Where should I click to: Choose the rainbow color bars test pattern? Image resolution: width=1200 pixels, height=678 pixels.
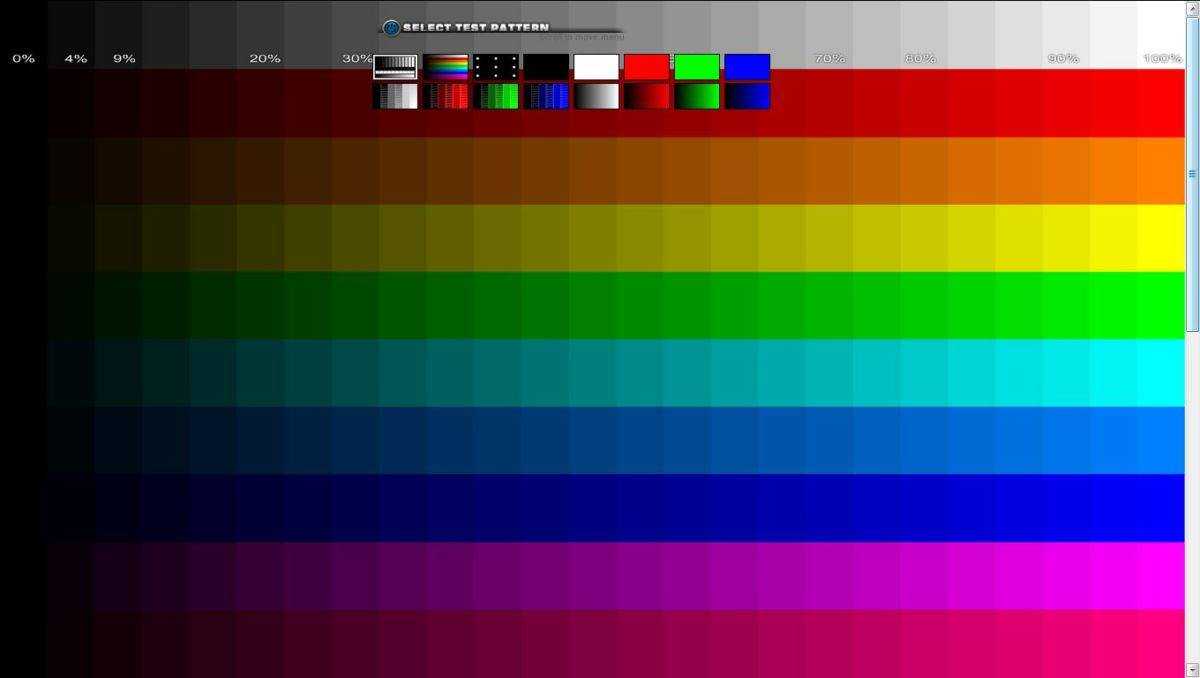pyautogui.click(x=445, y=67)
